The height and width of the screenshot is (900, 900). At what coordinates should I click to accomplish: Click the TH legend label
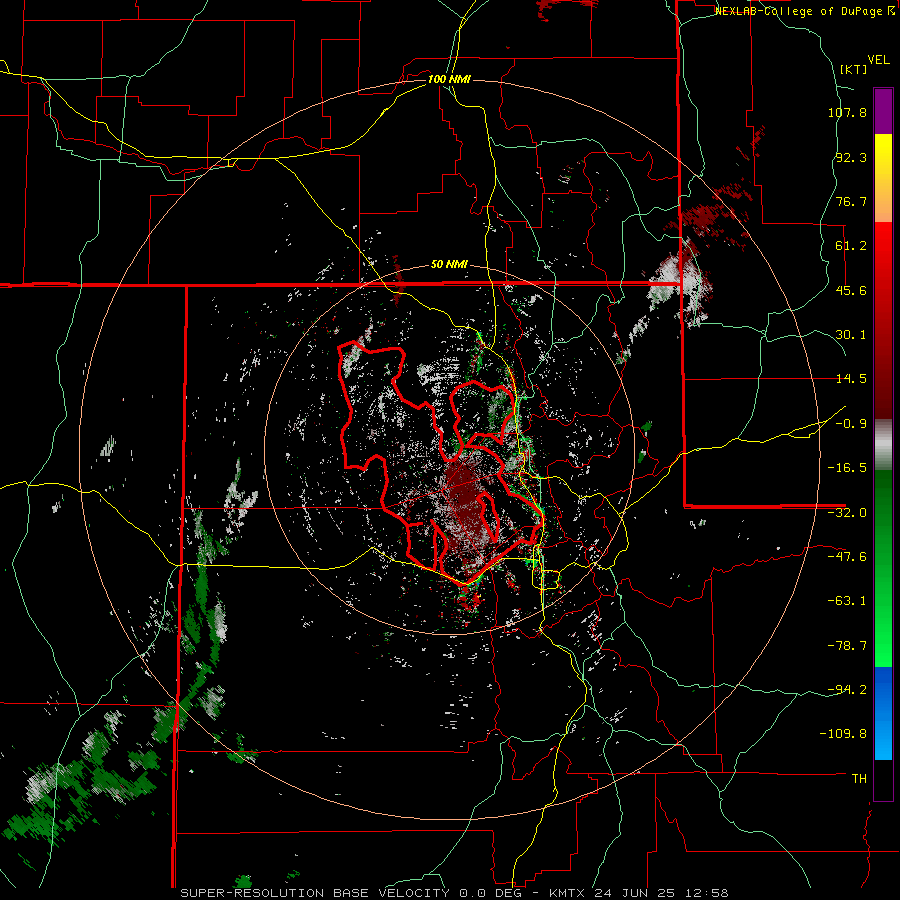coord(859,779)
